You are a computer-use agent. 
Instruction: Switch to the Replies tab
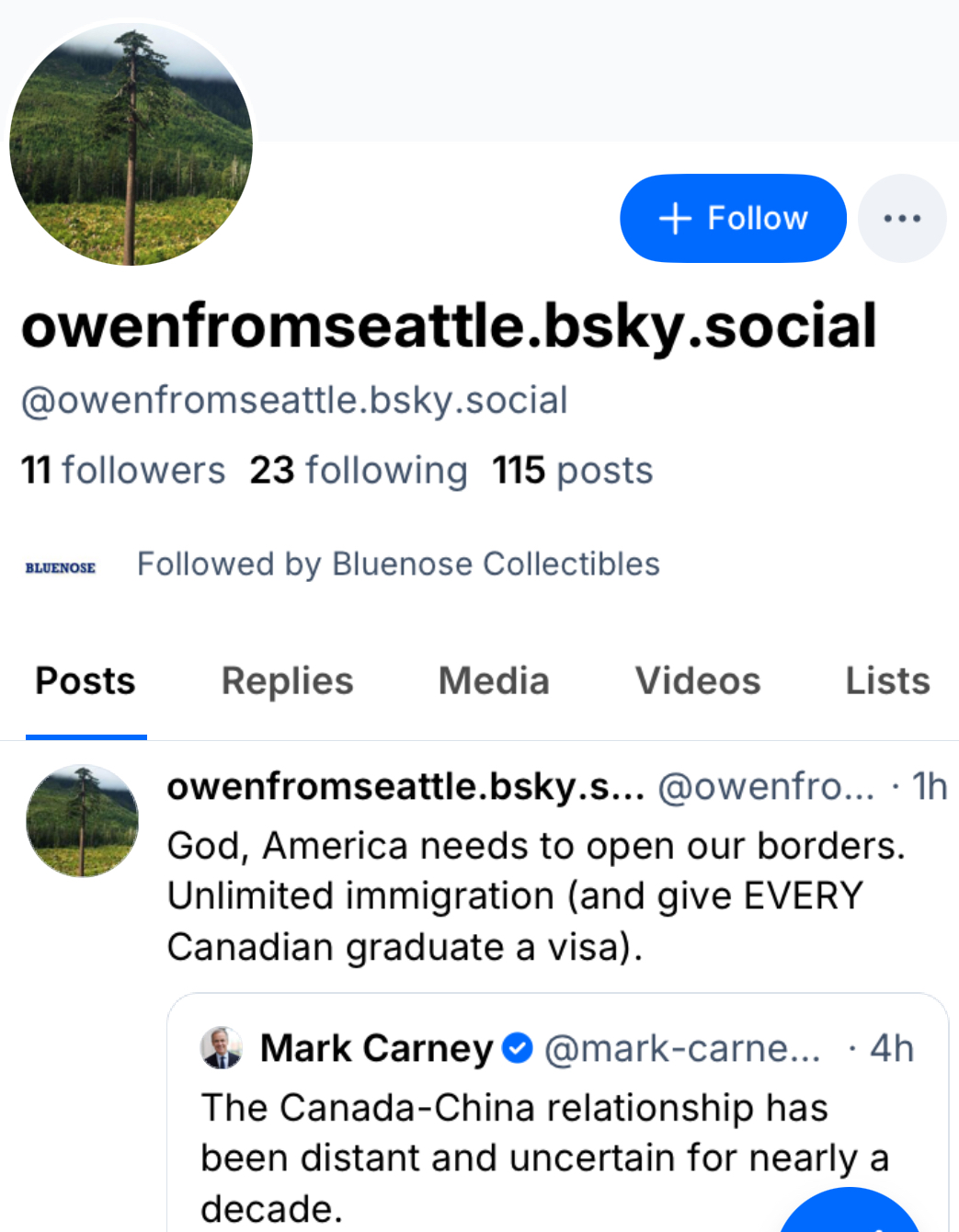[x=287, y=681]
